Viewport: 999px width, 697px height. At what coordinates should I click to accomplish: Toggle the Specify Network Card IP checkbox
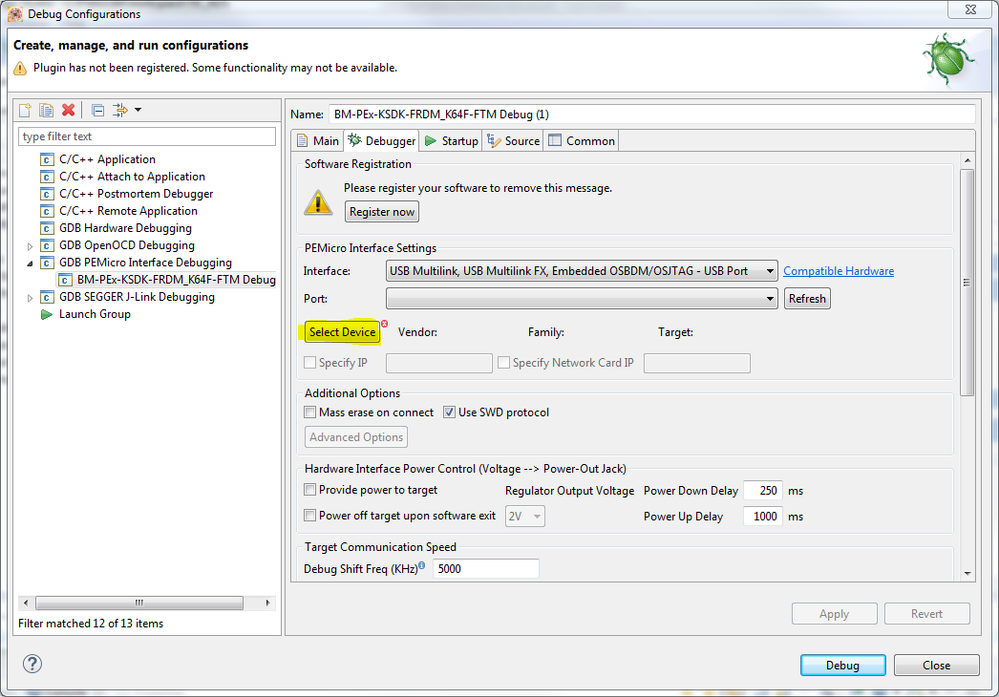click(504, 363)
